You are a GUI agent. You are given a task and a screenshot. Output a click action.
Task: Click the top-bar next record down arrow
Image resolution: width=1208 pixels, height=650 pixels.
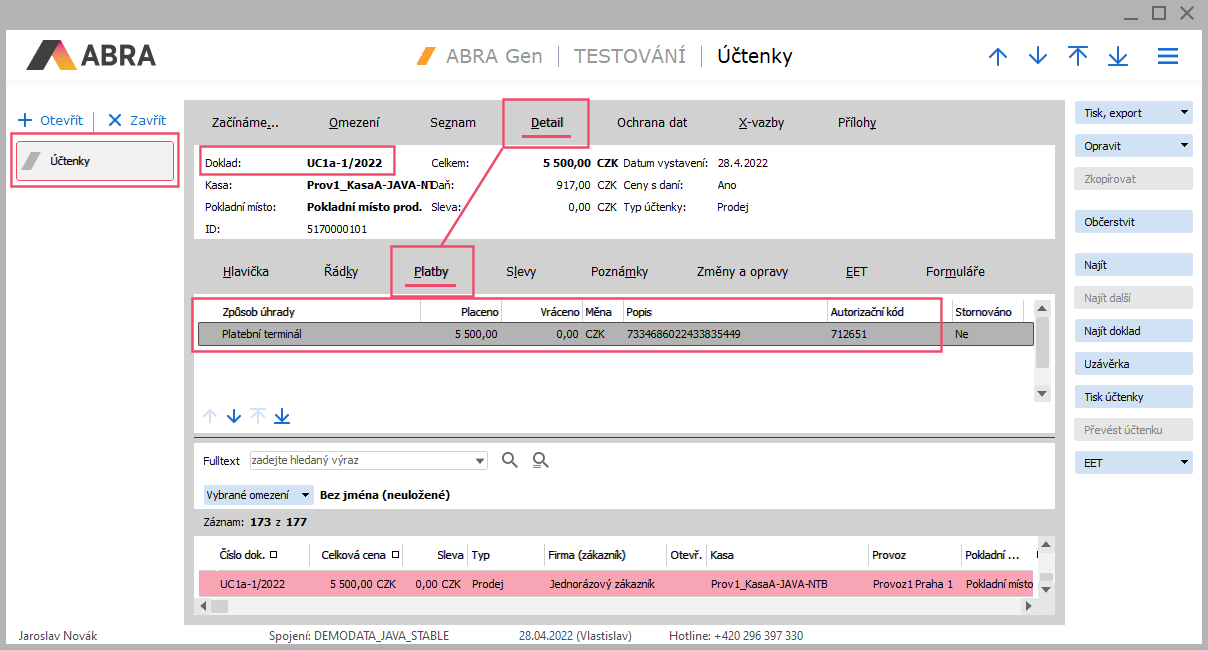(x=1038, y=57)
